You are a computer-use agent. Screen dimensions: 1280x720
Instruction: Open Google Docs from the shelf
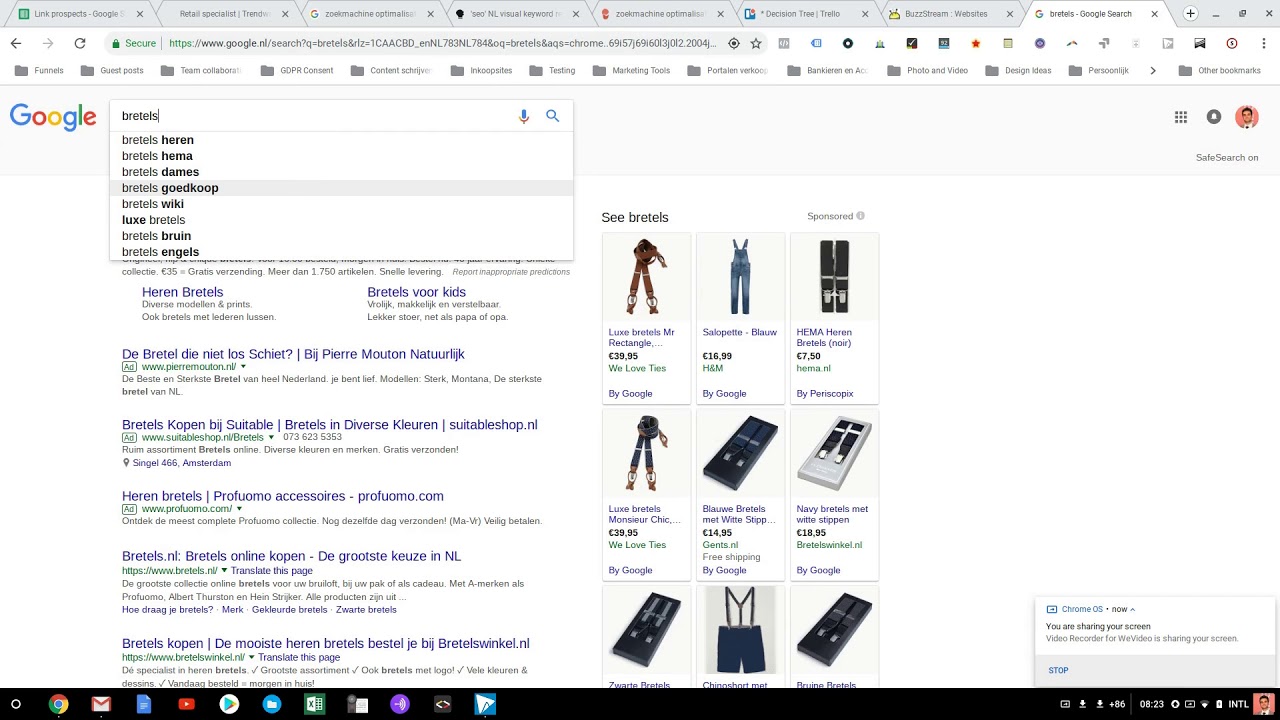coord(144,704)
